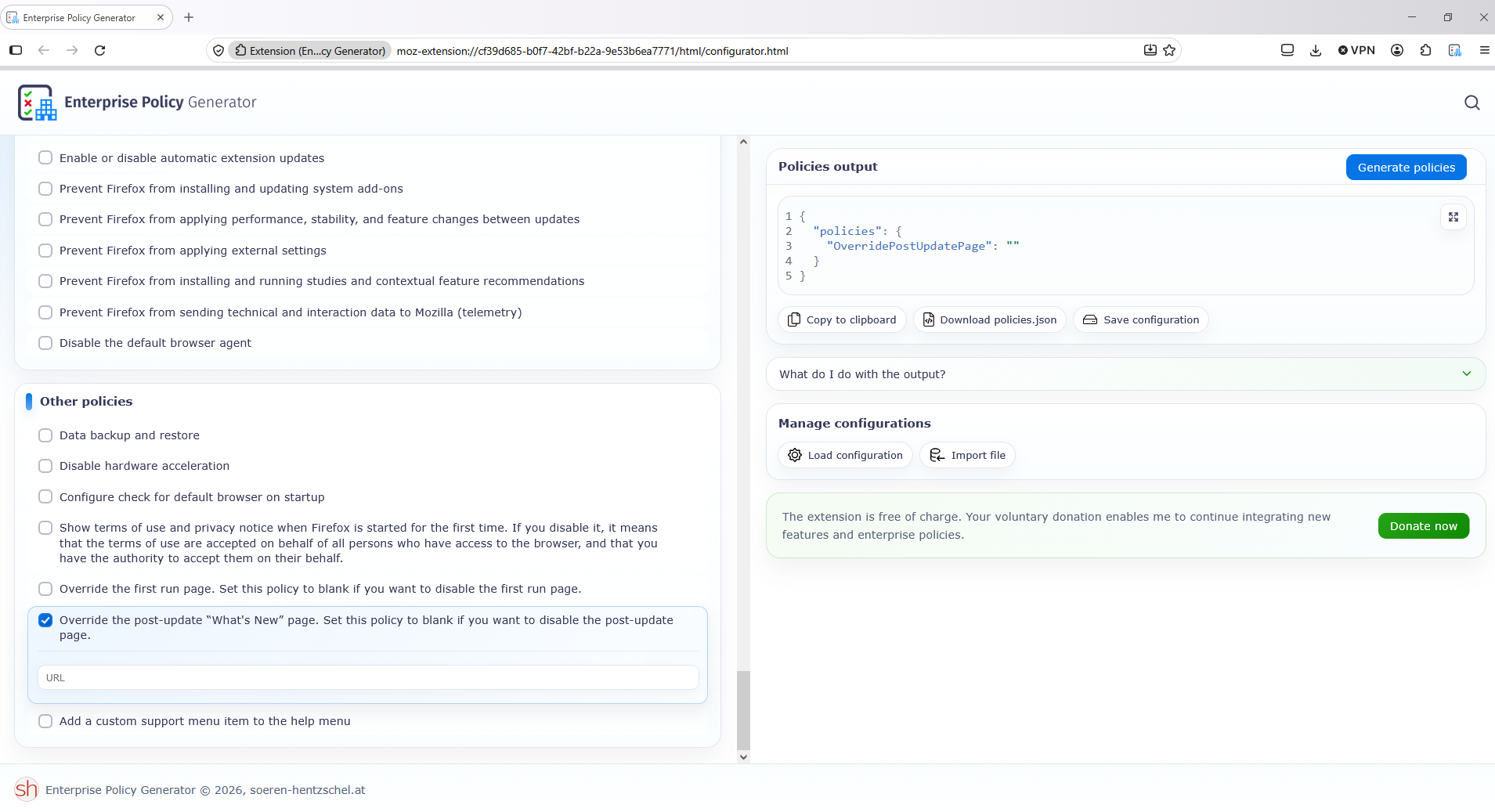Click the scrollbar up arrow of the policy list
Viewport: 1495px width, 812px height.
743,142
